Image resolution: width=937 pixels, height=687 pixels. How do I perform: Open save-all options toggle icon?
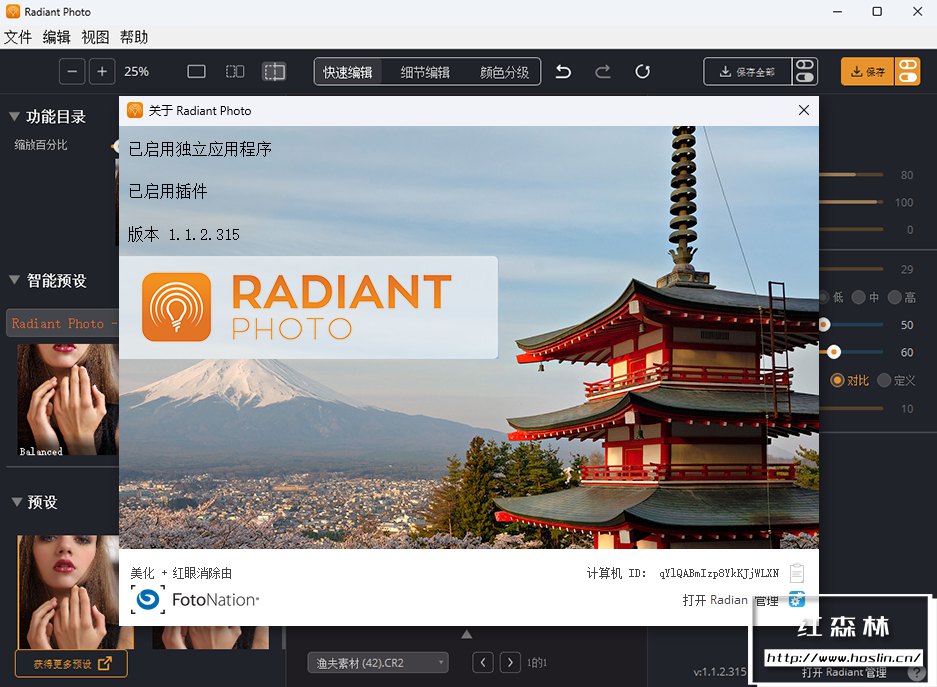pos(805,72)
